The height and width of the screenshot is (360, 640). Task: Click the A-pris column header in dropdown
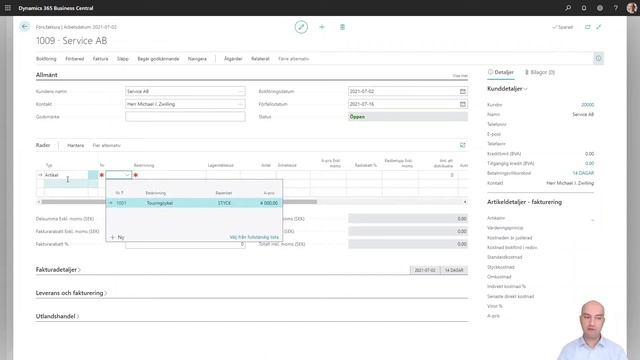click(x=269, y=193)
